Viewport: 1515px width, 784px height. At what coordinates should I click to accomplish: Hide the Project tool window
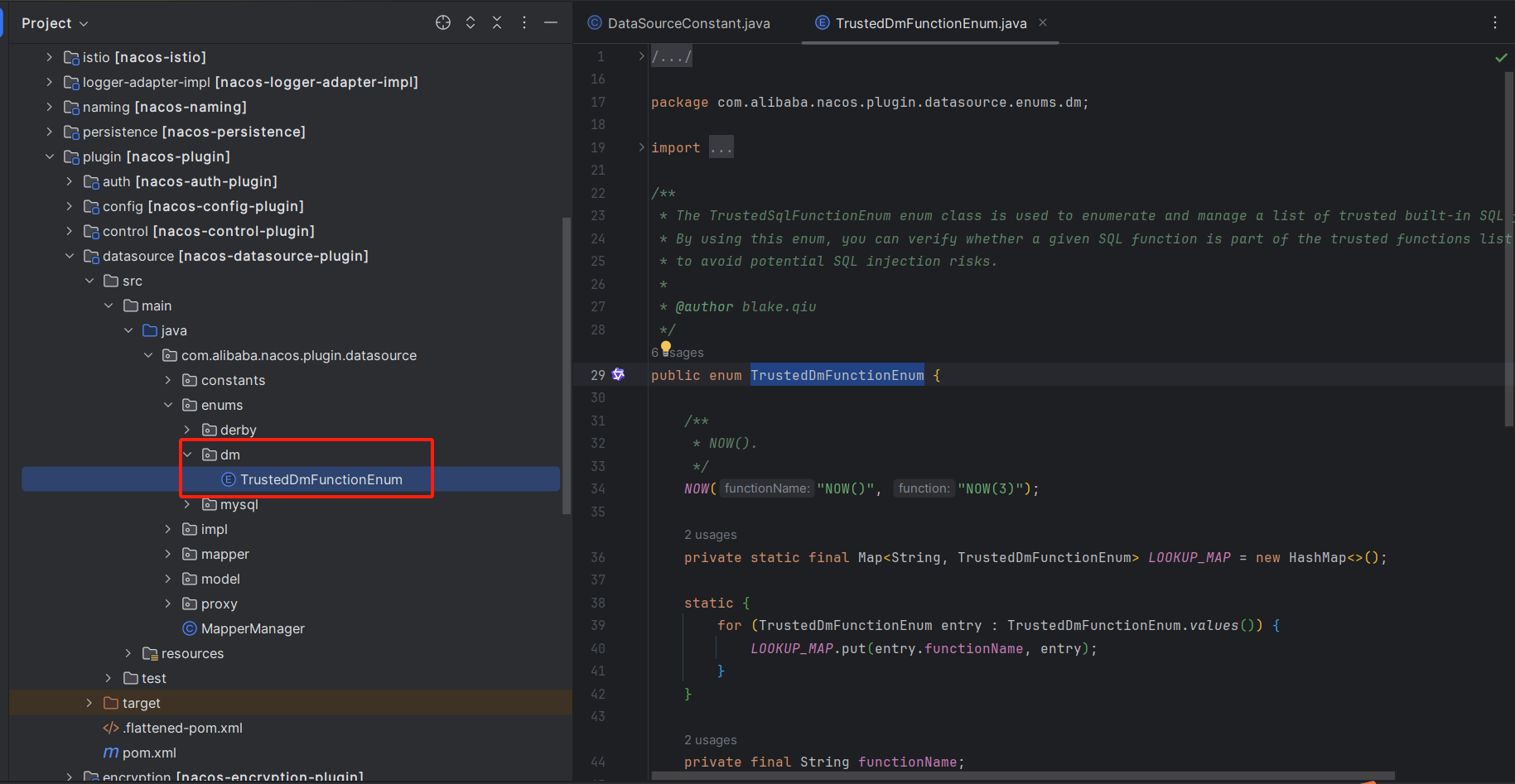[x=551, y=22]
